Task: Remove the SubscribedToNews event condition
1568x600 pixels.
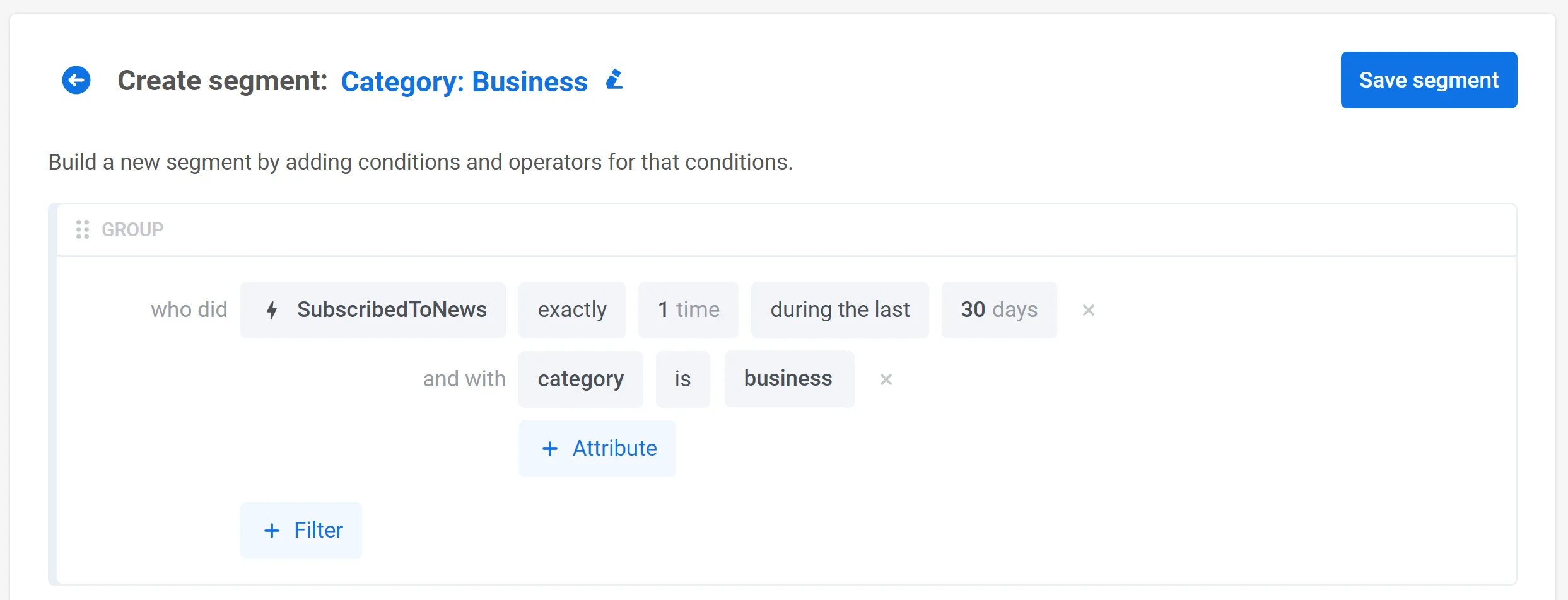Action: pos(1088,310)
